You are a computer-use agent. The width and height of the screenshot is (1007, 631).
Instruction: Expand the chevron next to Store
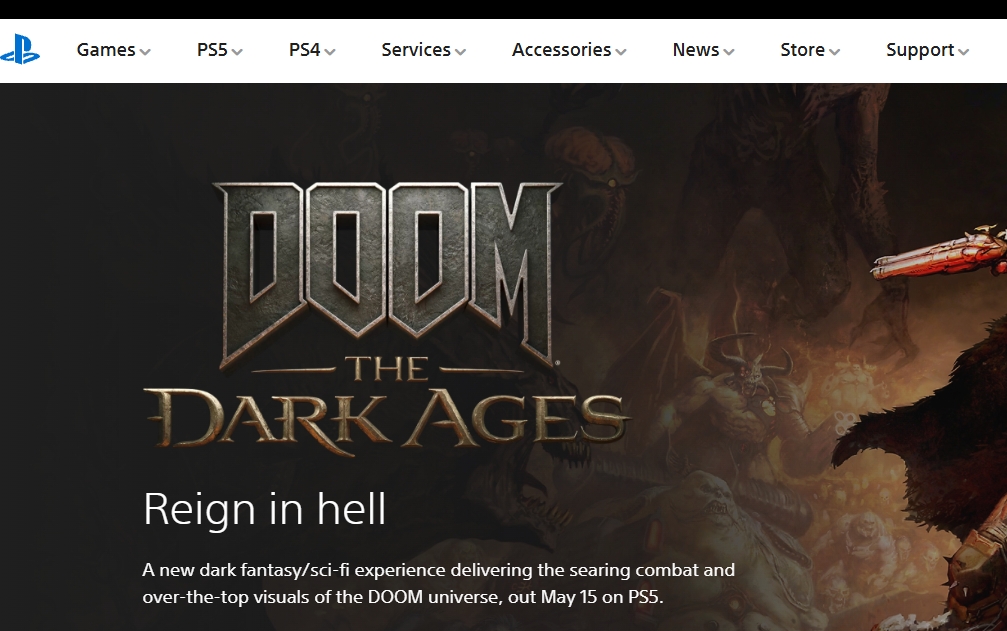[x=834, y=52]
